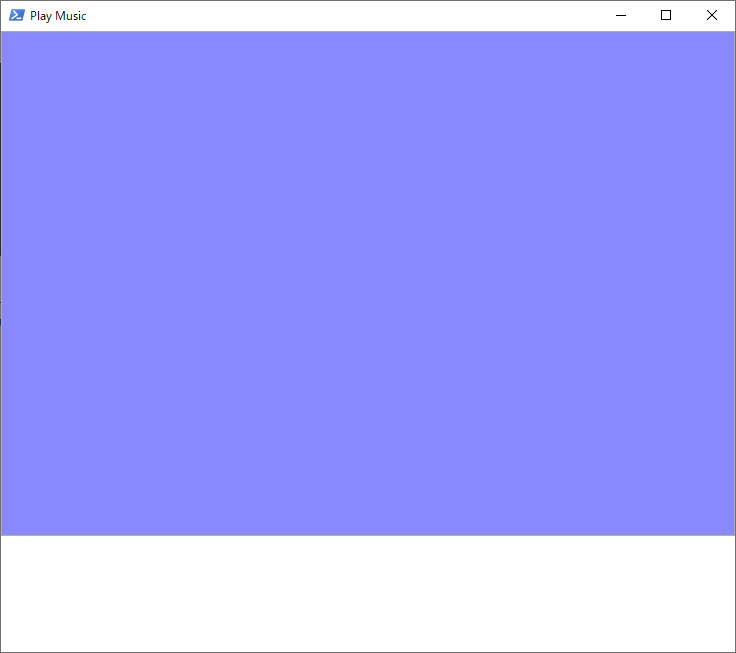The width and height of the screenshot is (736, 653).
Task: Click the purple panel's top-left corner
Action: pyautogui.click(x=4, y=34)
